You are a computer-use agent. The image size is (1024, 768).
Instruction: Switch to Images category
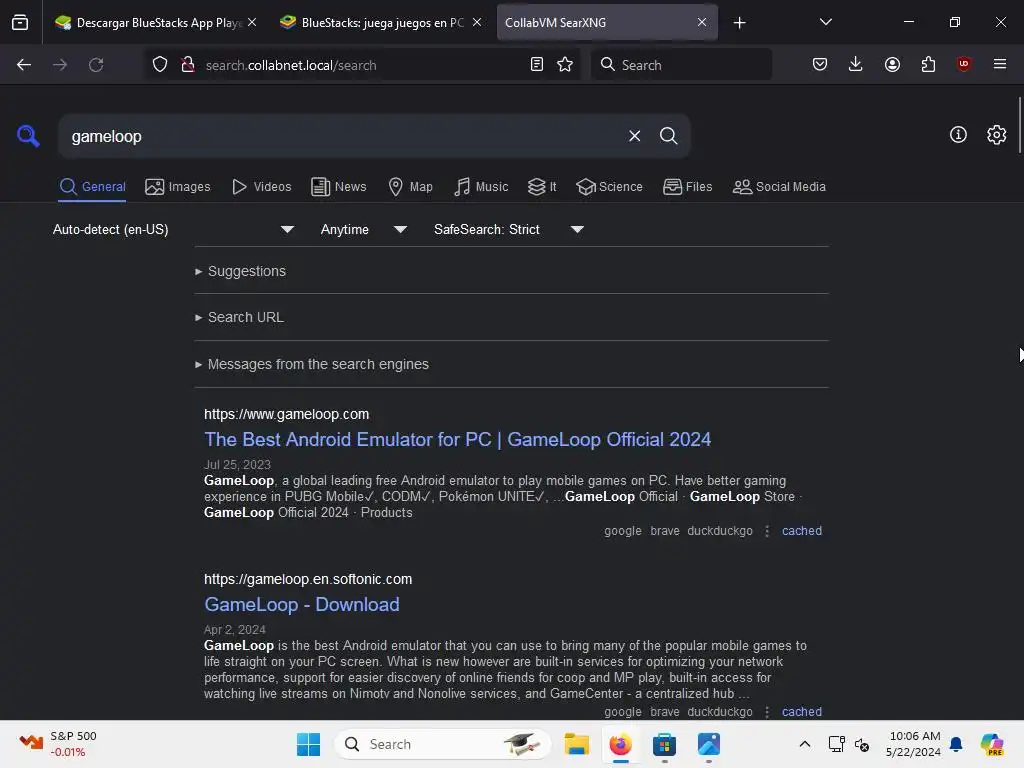[x=178, y=187]
